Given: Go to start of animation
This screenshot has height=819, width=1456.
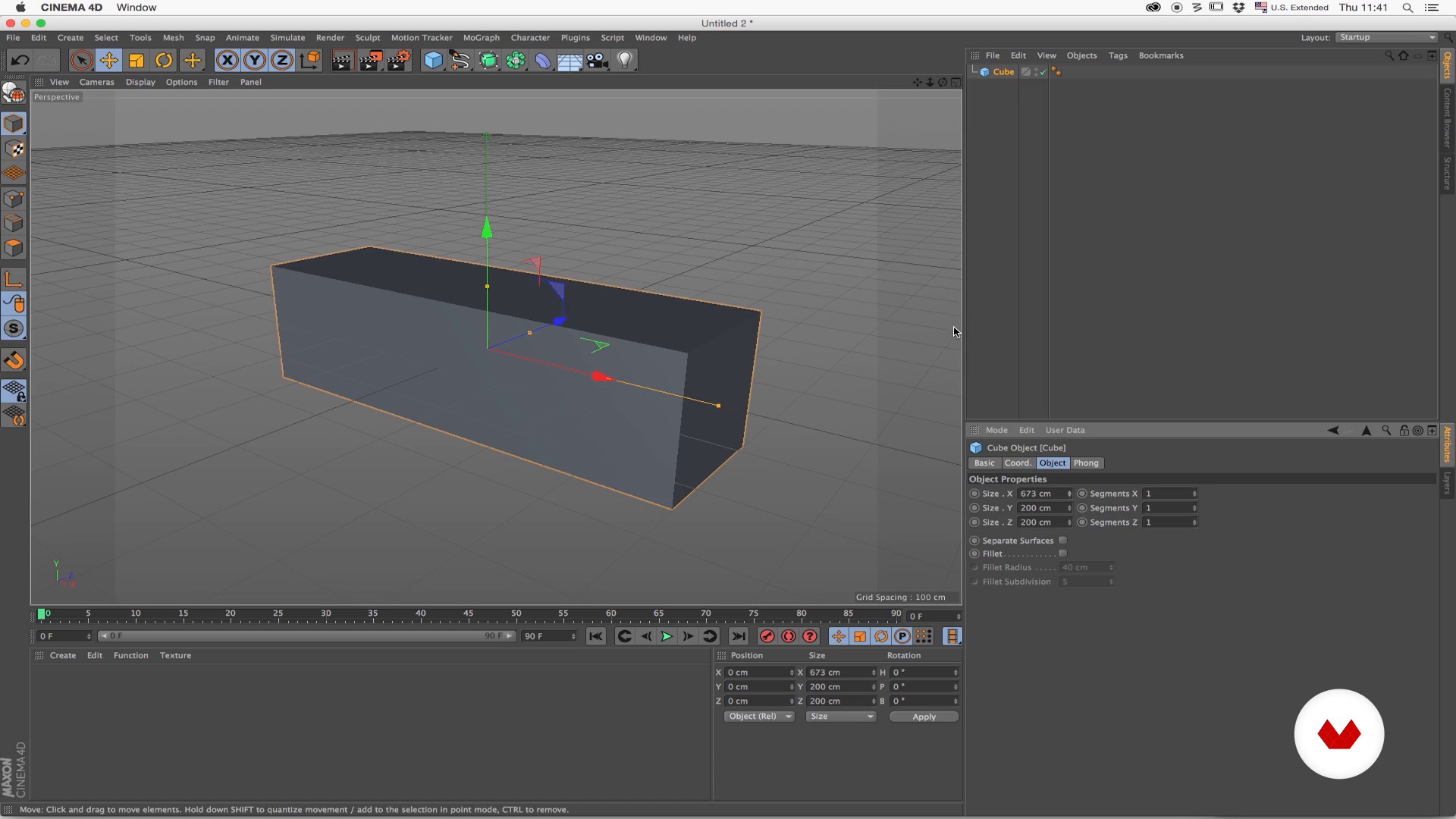Looking at the screenshot, I should click(x=596, y=637).
